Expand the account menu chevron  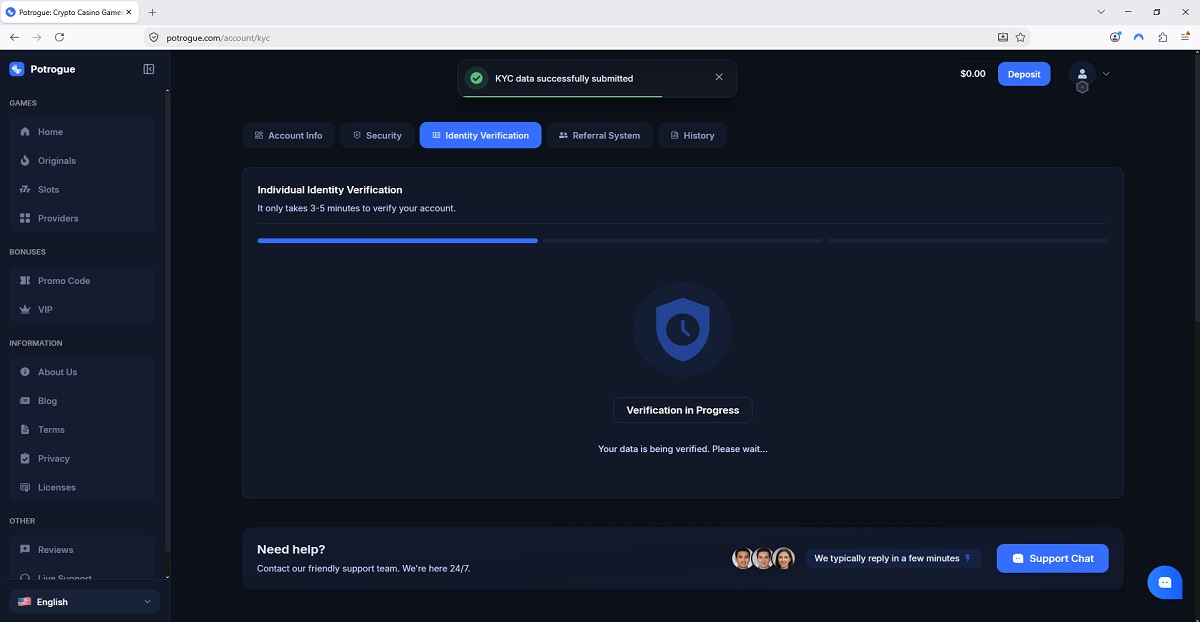(x=1106, y=74)
